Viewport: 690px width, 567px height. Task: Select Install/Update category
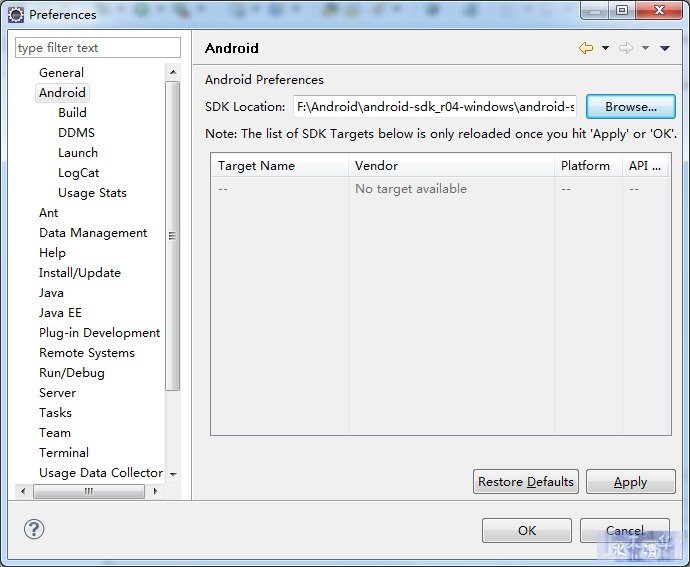(80, 273)
